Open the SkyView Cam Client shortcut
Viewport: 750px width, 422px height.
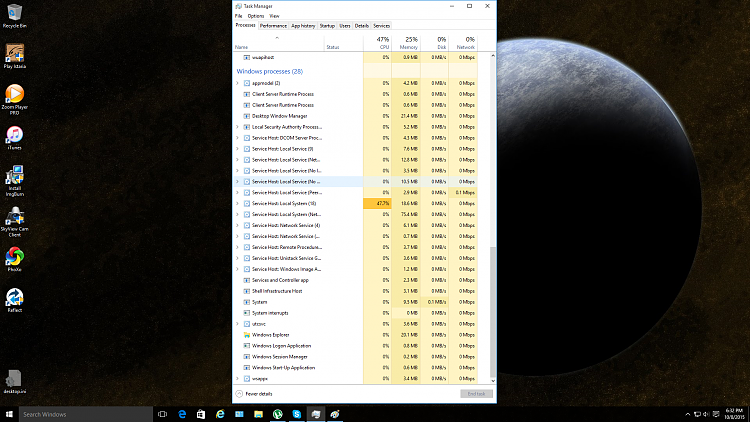tap(14, 222)
